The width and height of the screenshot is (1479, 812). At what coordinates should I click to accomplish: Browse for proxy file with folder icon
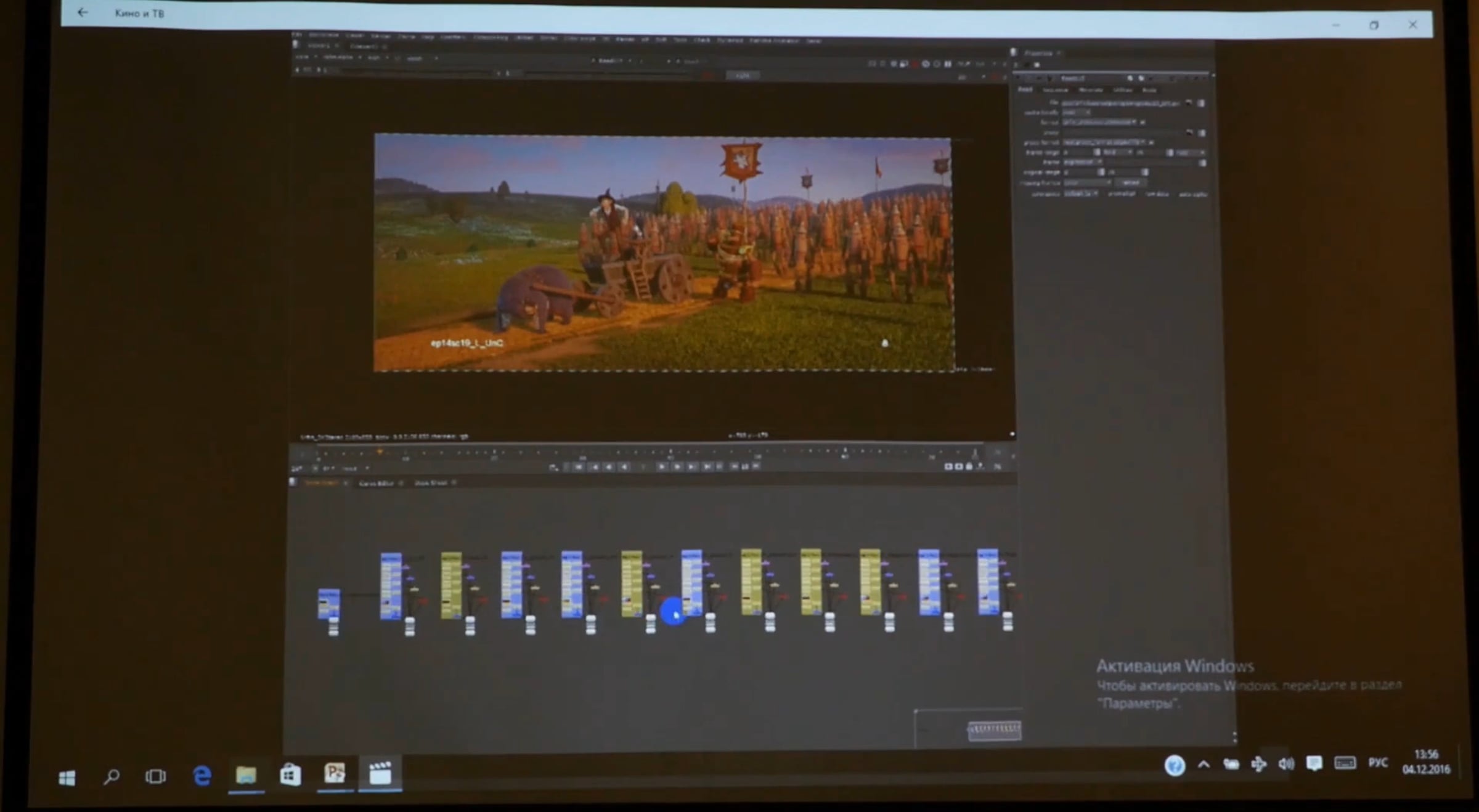click(x=1189, y=132)
